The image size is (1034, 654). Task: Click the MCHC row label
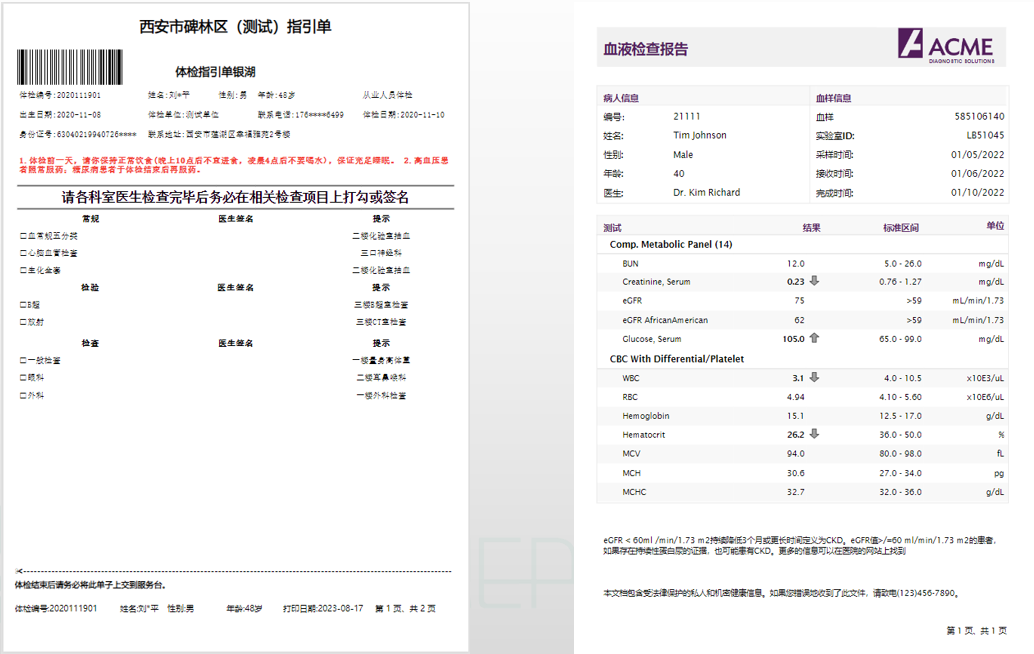click(634, 492)
